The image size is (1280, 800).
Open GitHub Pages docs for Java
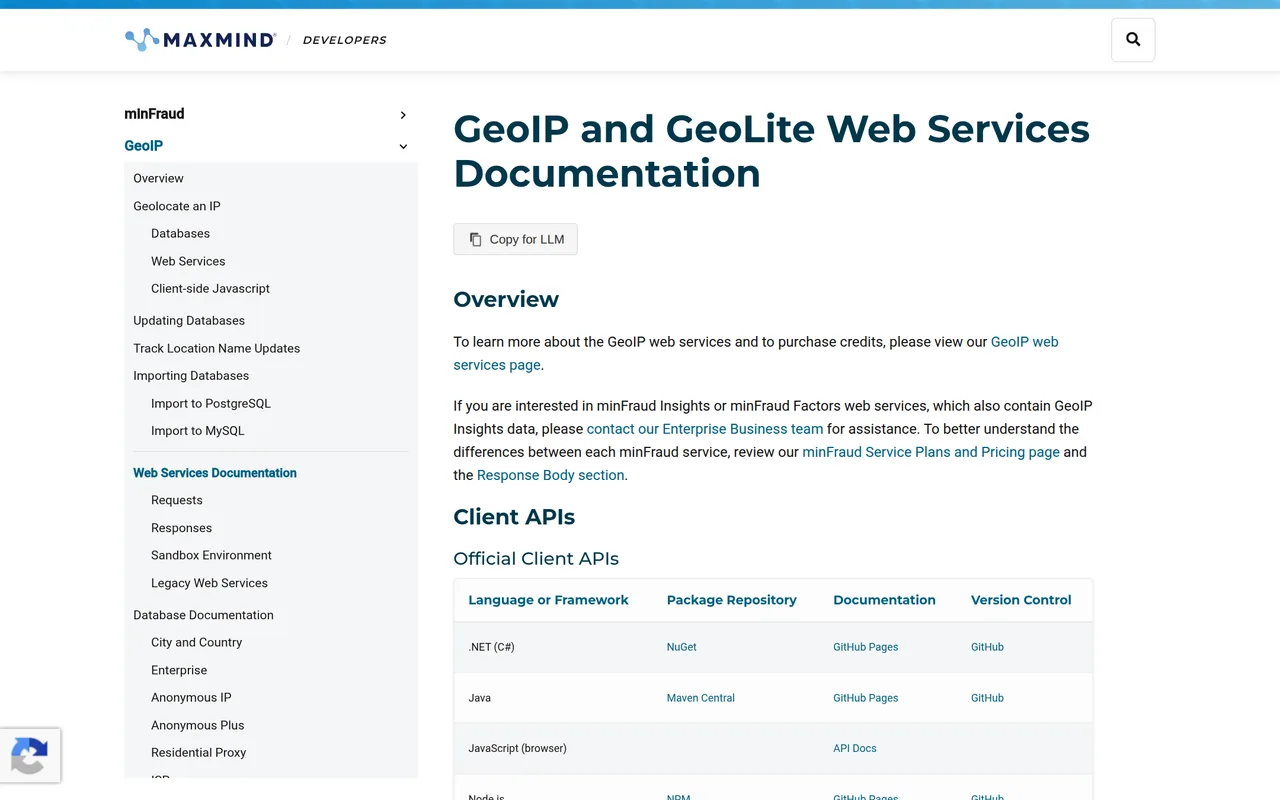click(865, 698)
